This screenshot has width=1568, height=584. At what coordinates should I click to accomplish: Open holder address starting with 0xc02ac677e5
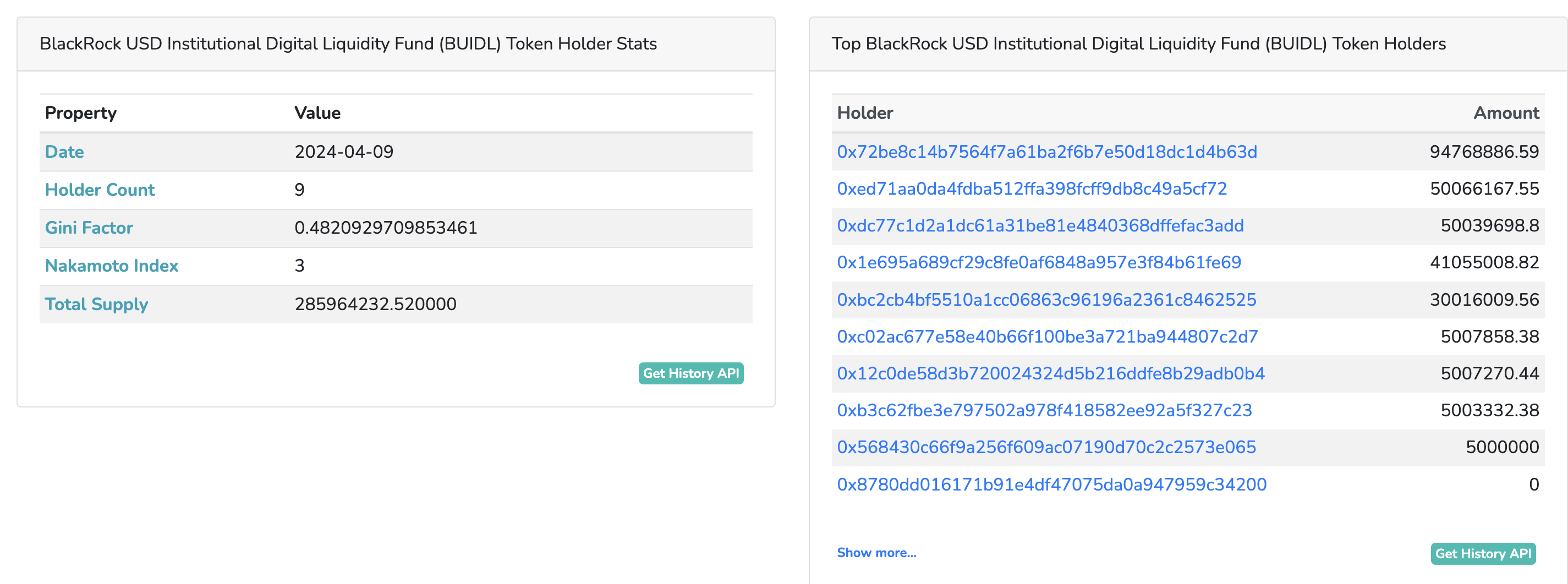tap(1047, 337)
